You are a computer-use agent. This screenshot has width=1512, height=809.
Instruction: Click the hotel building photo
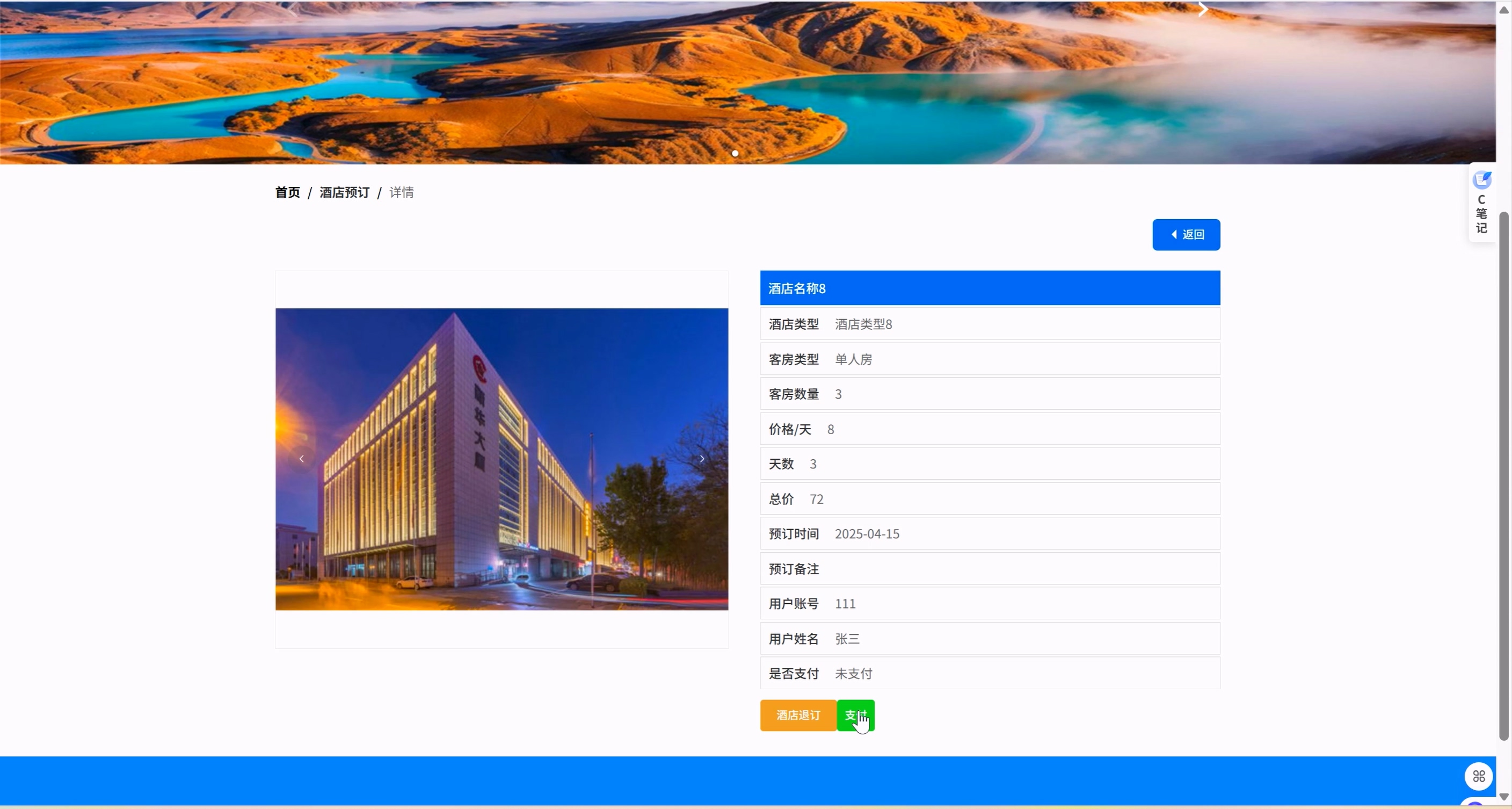tap(502, 459)
